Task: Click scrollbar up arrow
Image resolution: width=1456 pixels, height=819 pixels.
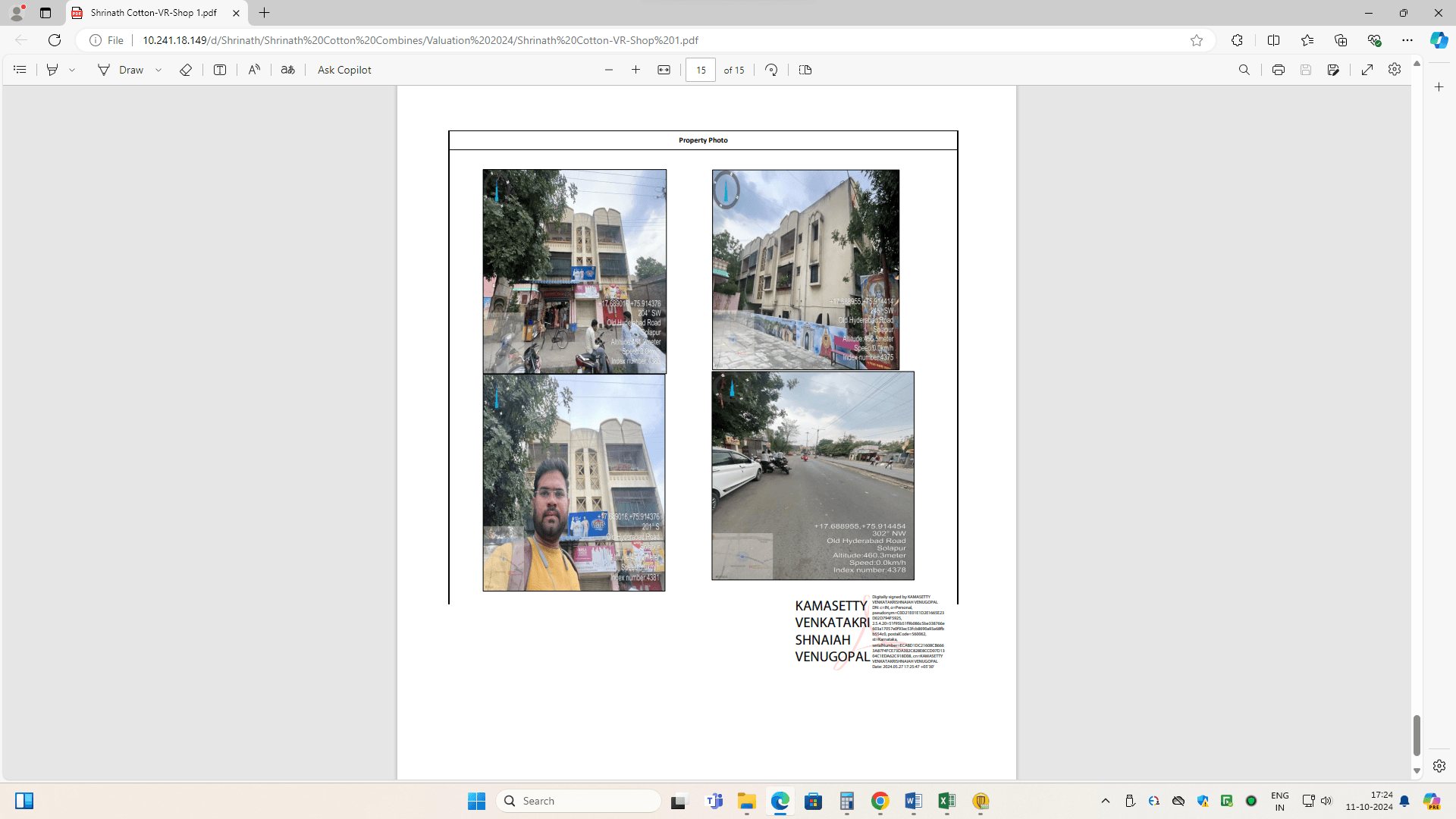Action: 1417,64
